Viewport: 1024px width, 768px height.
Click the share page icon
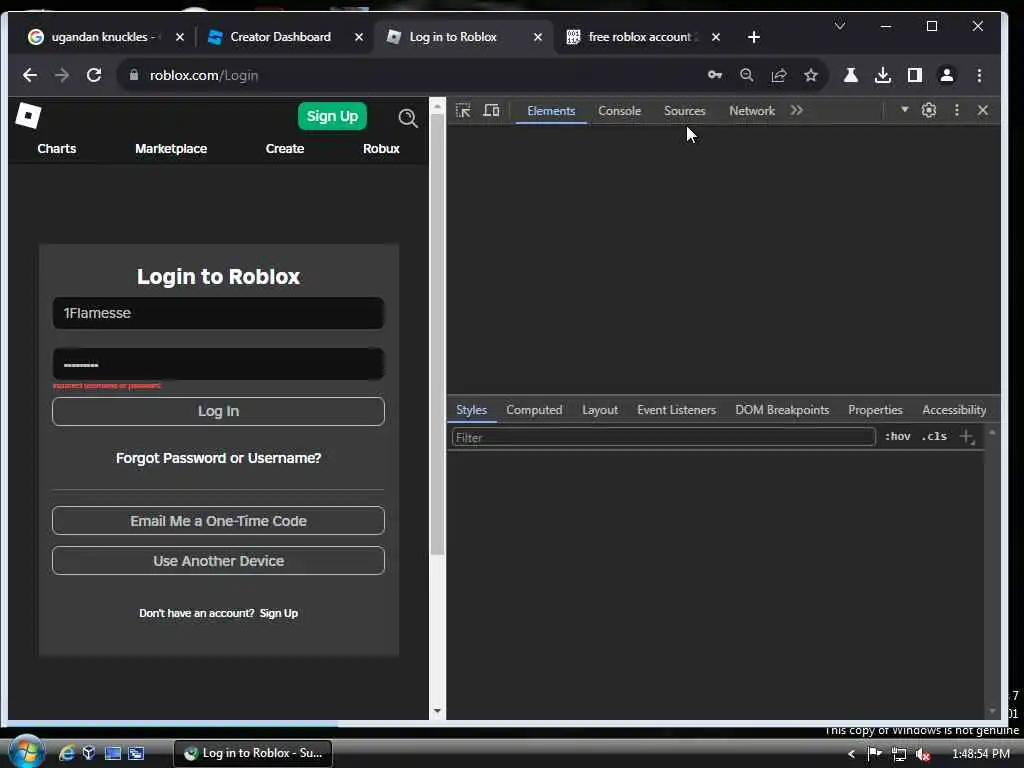click(778, 75)
